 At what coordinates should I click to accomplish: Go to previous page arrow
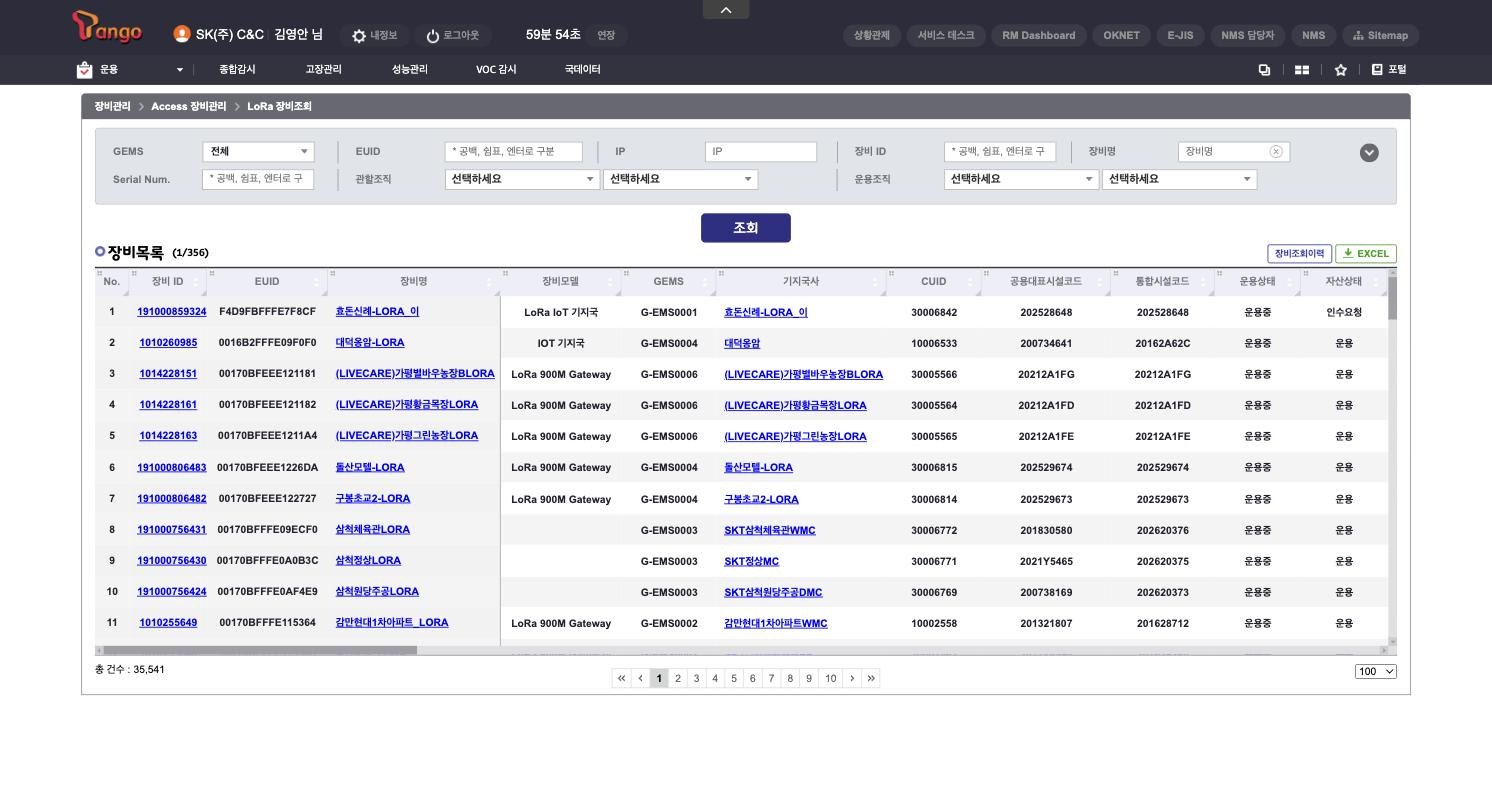point(640,678)
